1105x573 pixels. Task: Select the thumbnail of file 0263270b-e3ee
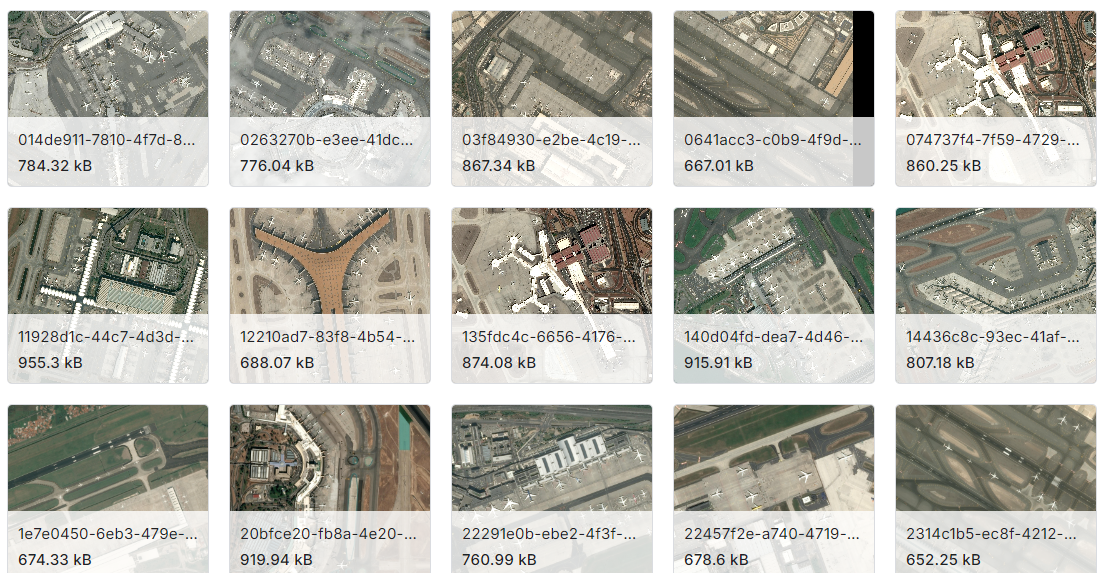point(330,64)
